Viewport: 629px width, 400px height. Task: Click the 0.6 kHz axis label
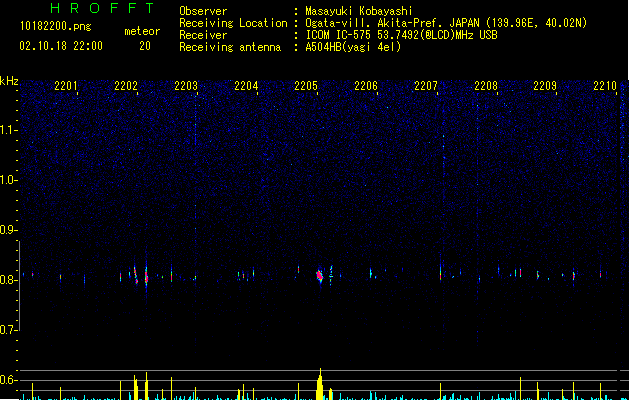9,380
